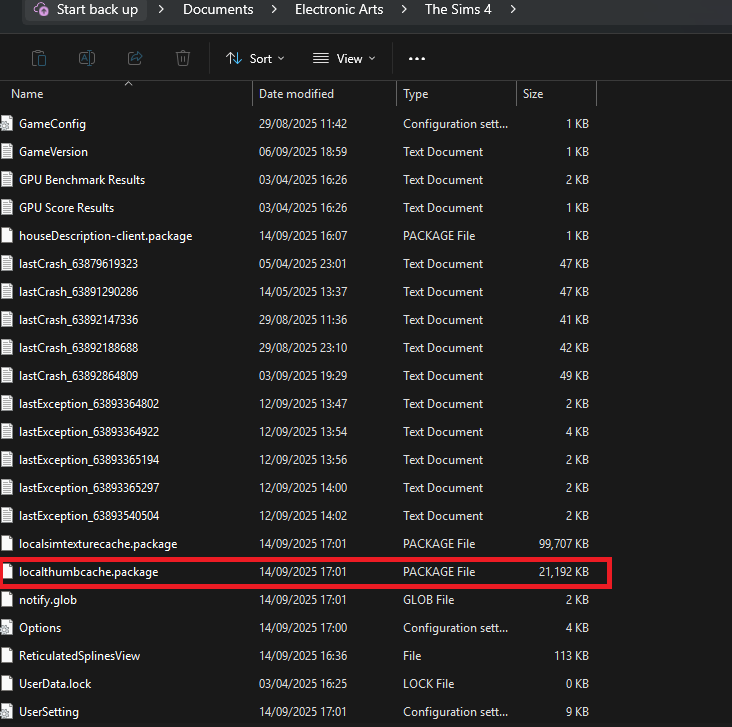Click the Options configuration file icon
The image size is (732, 727).
click(x=9, y=628)
